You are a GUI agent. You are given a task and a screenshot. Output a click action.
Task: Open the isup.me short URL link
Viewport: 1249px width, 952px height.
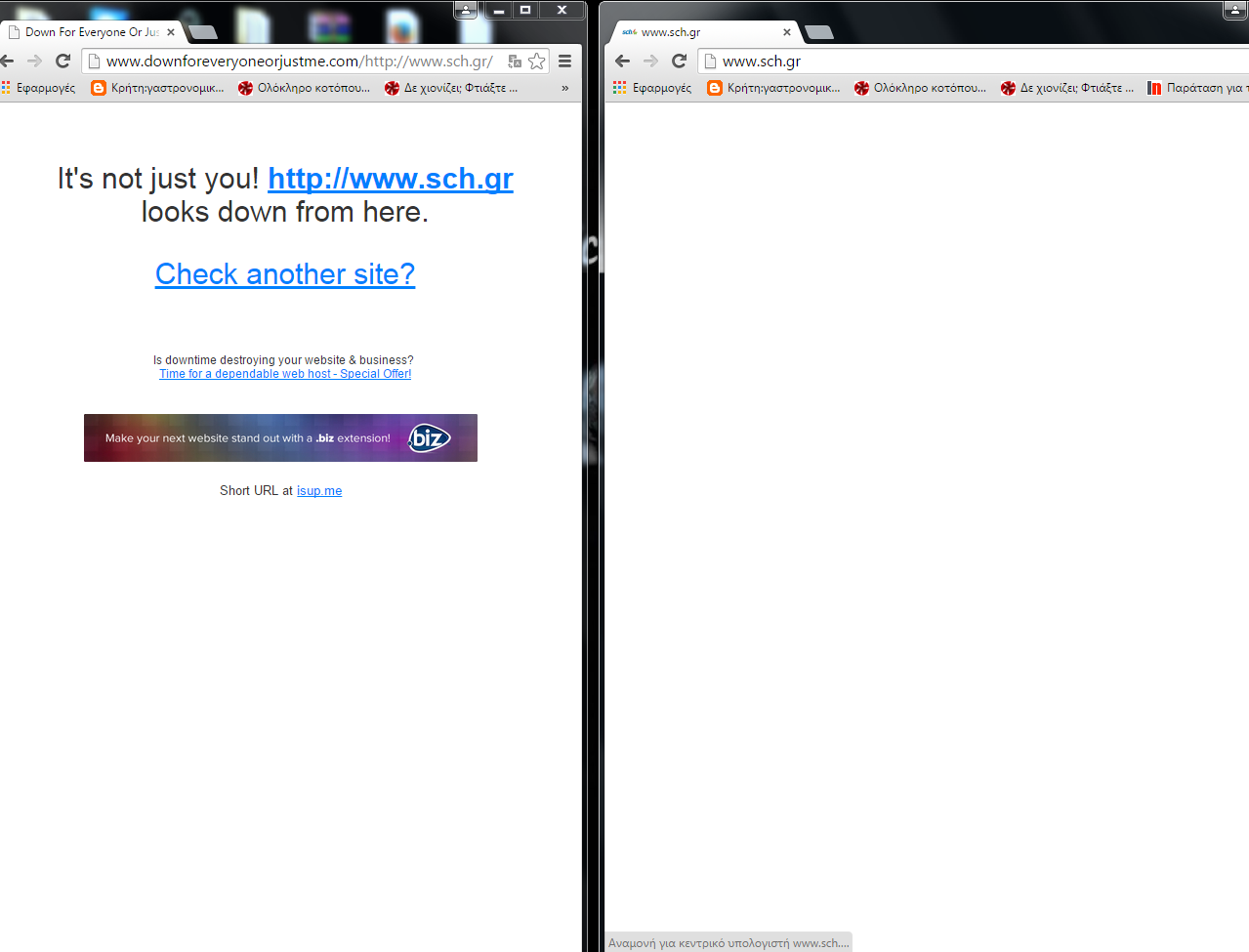click(319, 491)
